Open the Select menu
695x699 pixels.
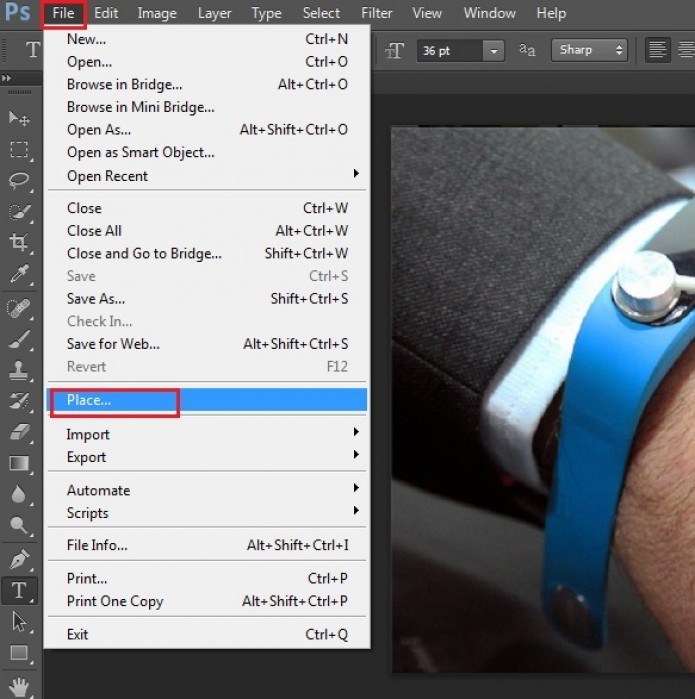click(x=321, y=13)
